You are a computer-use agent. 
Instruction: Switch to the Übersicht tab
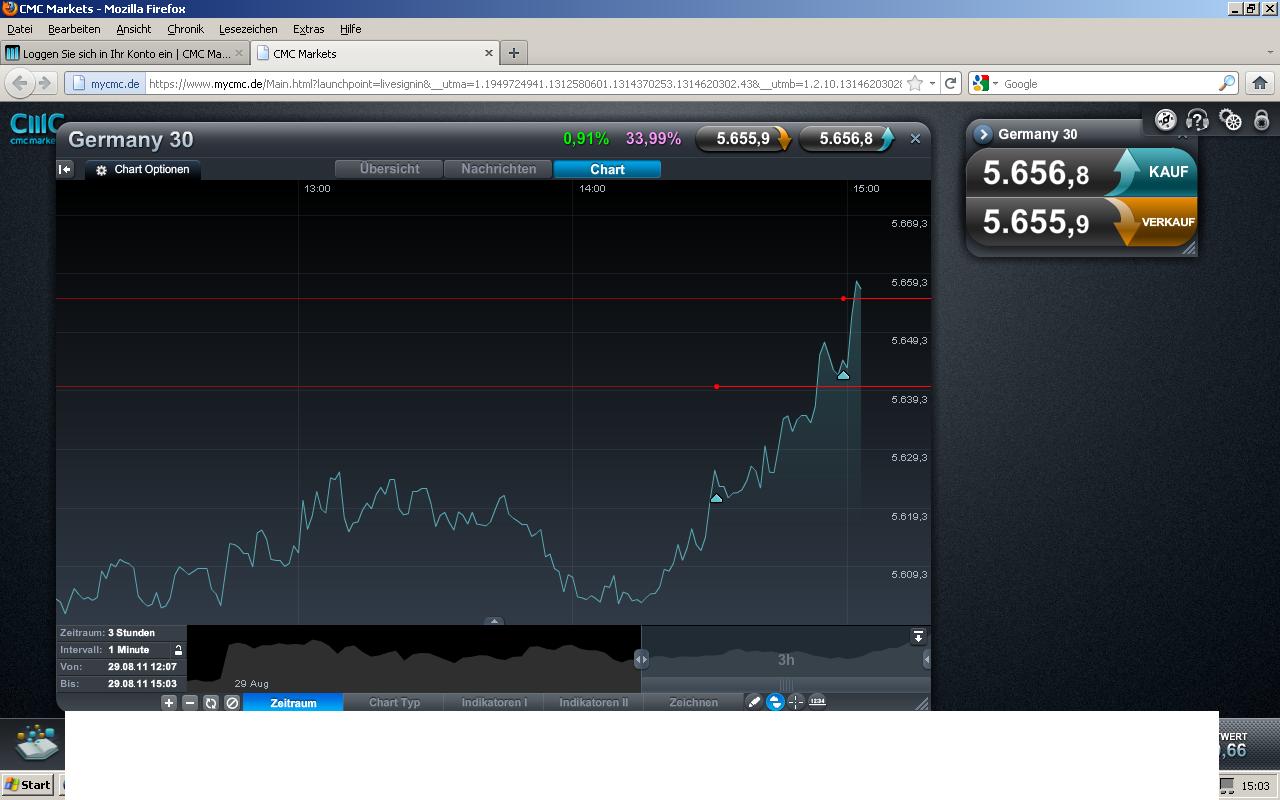click(389, 169)
